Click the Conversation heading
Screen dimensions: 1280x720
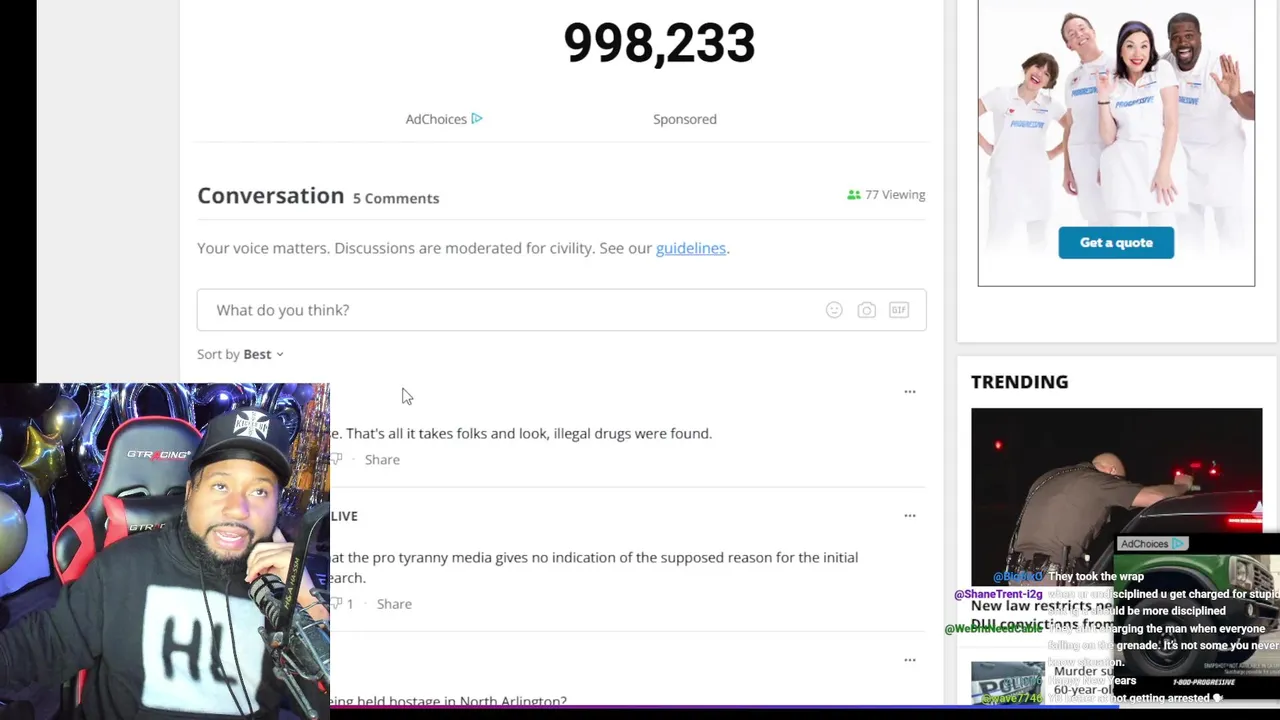(270, 196)
